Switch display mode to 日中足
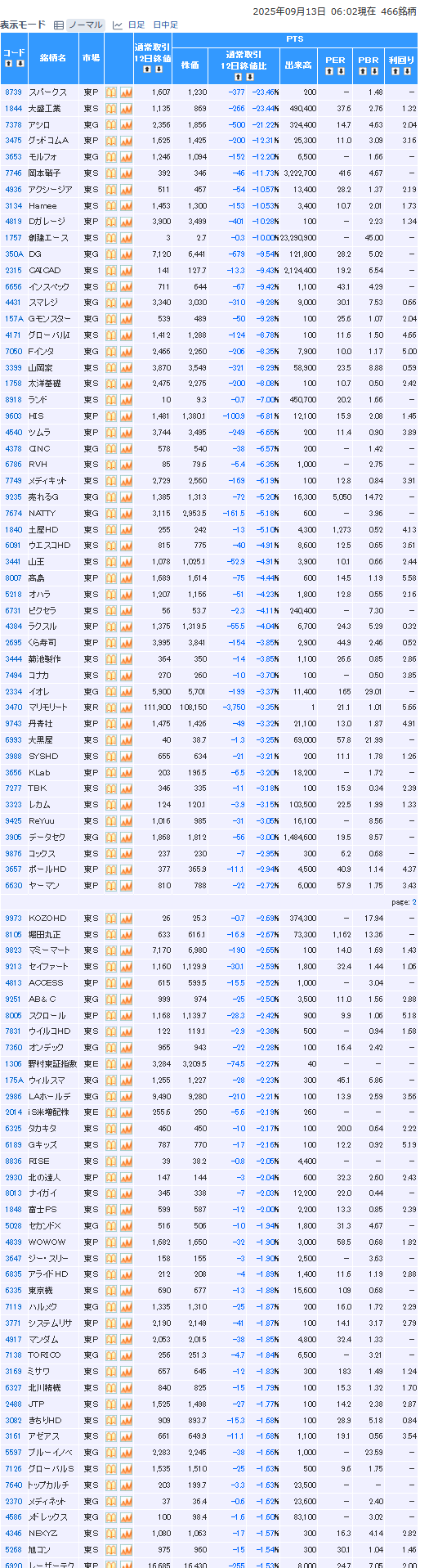 (166, 25)
